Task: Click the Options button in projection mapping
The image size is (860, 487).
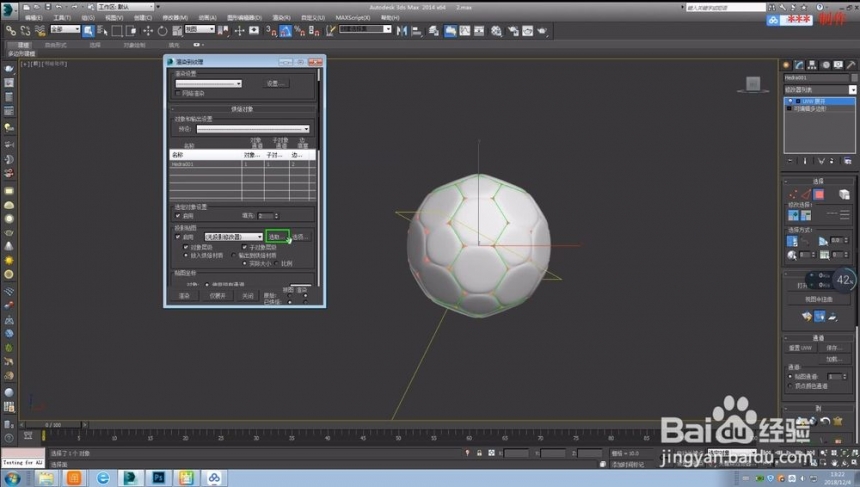Action: [x=300, y=237]
